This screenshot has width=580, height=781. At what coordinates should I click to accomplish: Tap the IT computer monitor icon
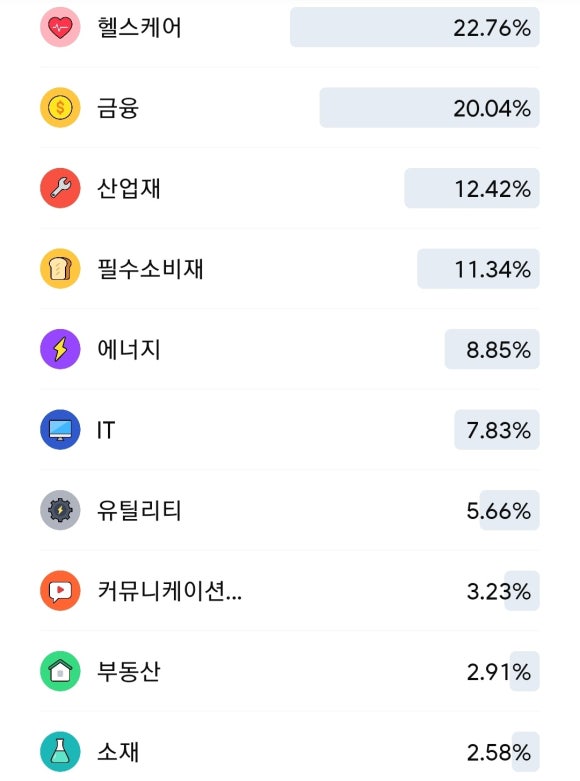coord(60,430)
